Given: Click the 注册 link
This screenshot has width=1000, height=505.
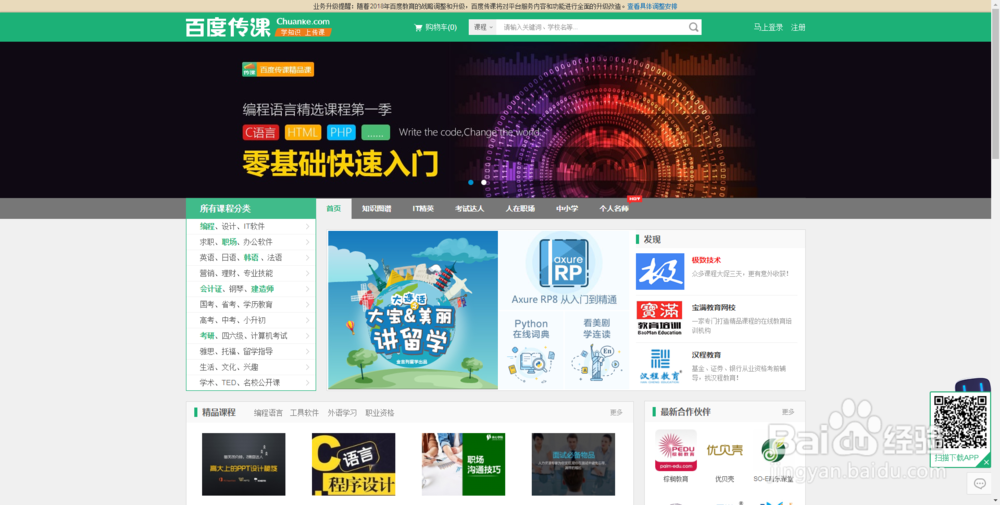Looking at the screenshot, I should tap(798, 27).
